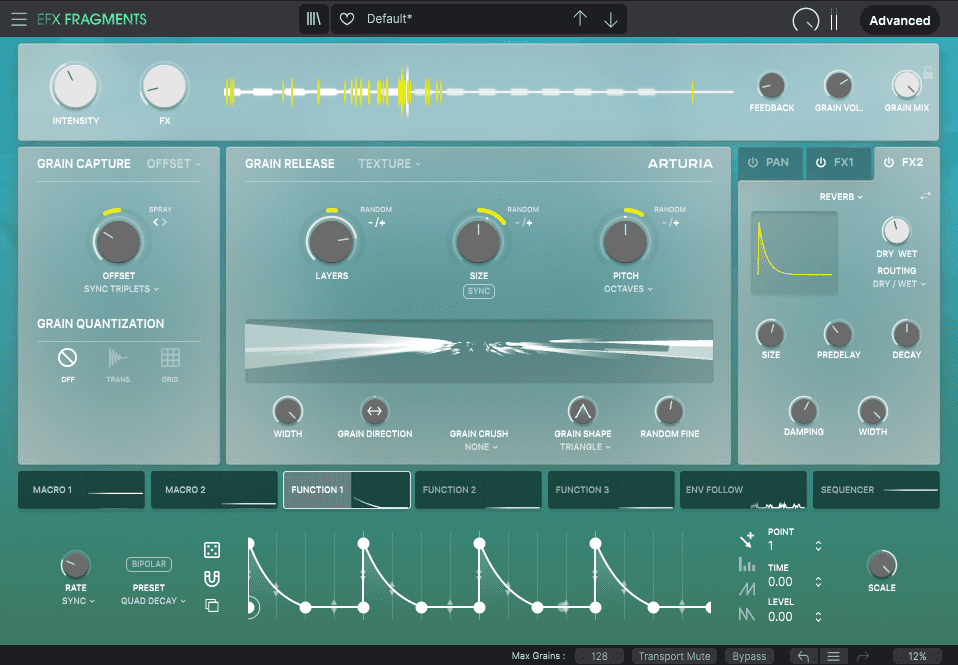Click the Time value stepper arrows

pos(818,582)
